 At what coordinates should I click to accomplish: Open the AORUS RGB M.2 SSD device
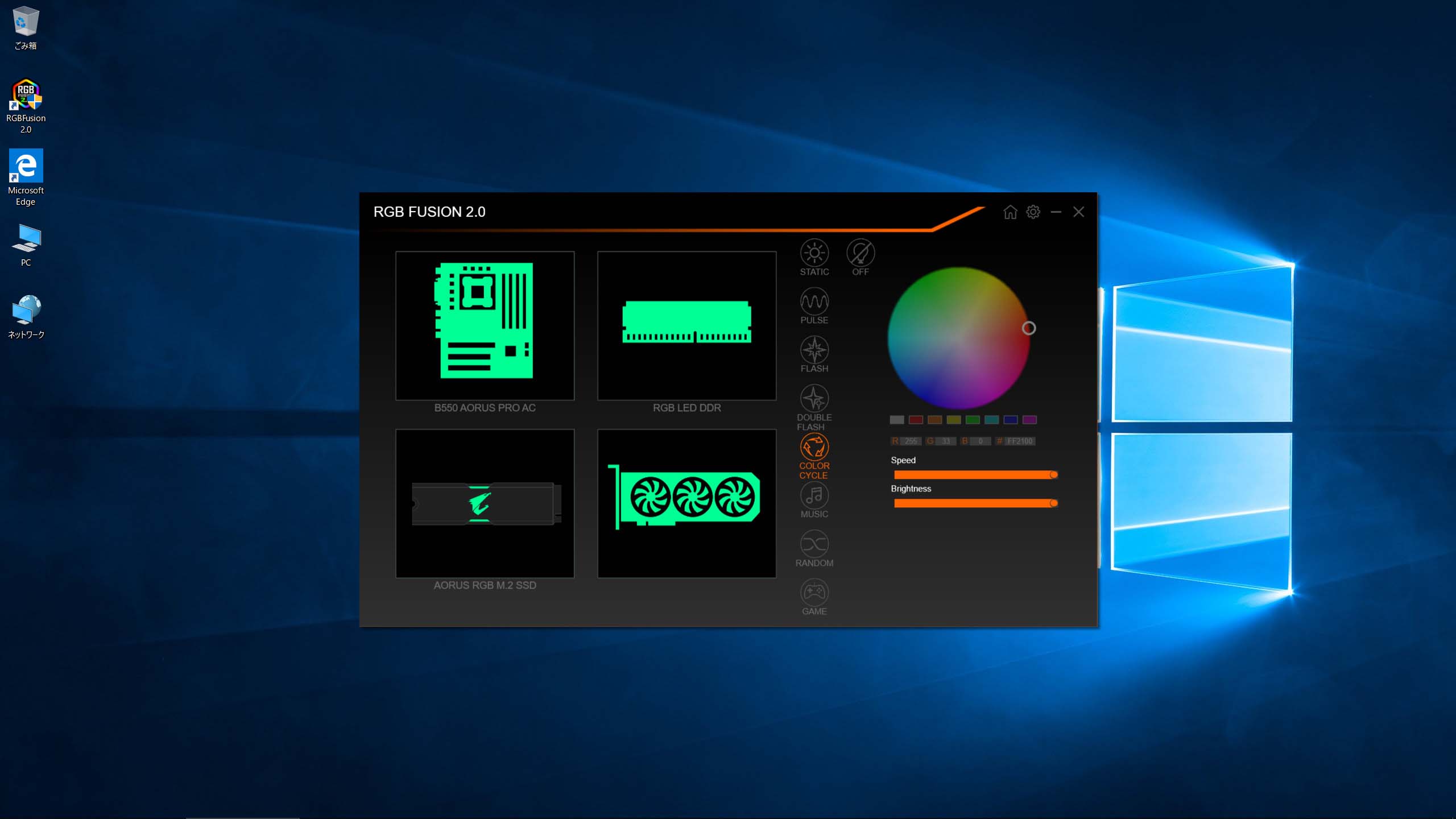[x=485, y=503]
